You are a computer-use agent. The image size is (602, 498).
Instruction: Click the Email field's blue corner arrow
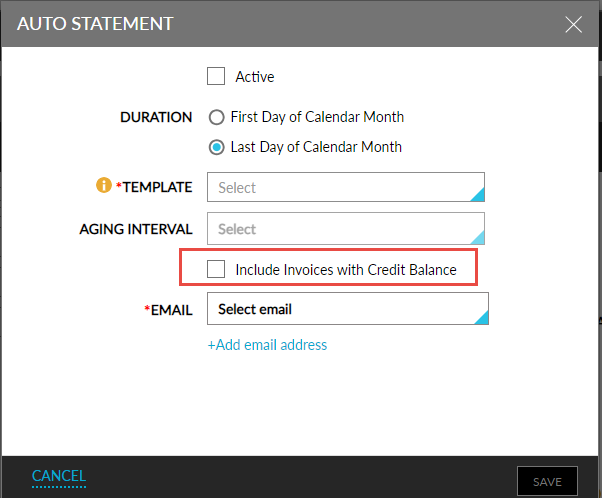pyautogui.click(x=481, y=317)
